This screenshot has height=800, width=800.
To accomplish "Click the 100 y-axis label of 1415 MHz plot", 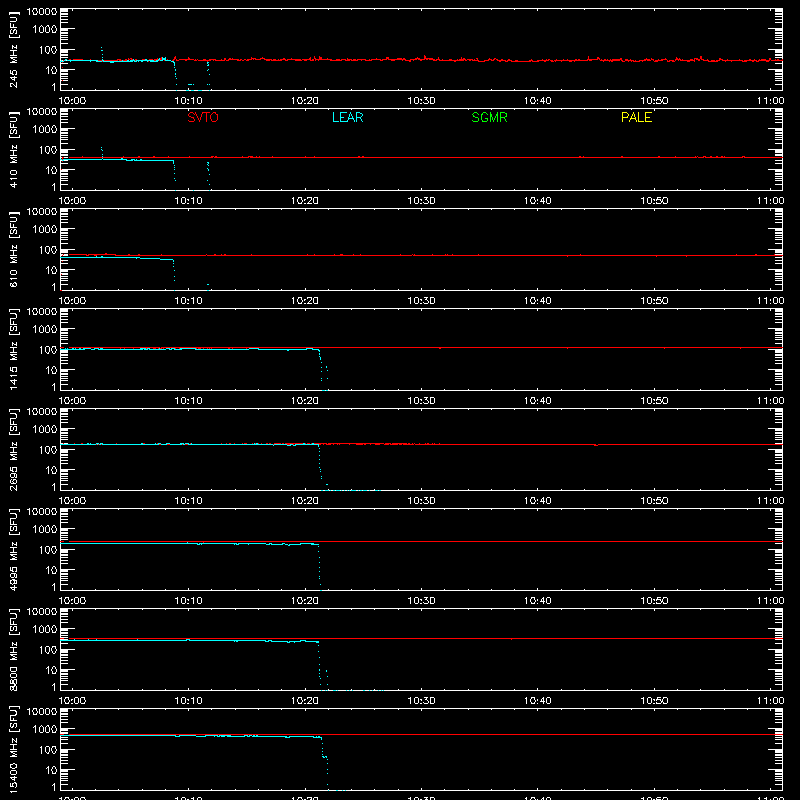I will [48, 350].
